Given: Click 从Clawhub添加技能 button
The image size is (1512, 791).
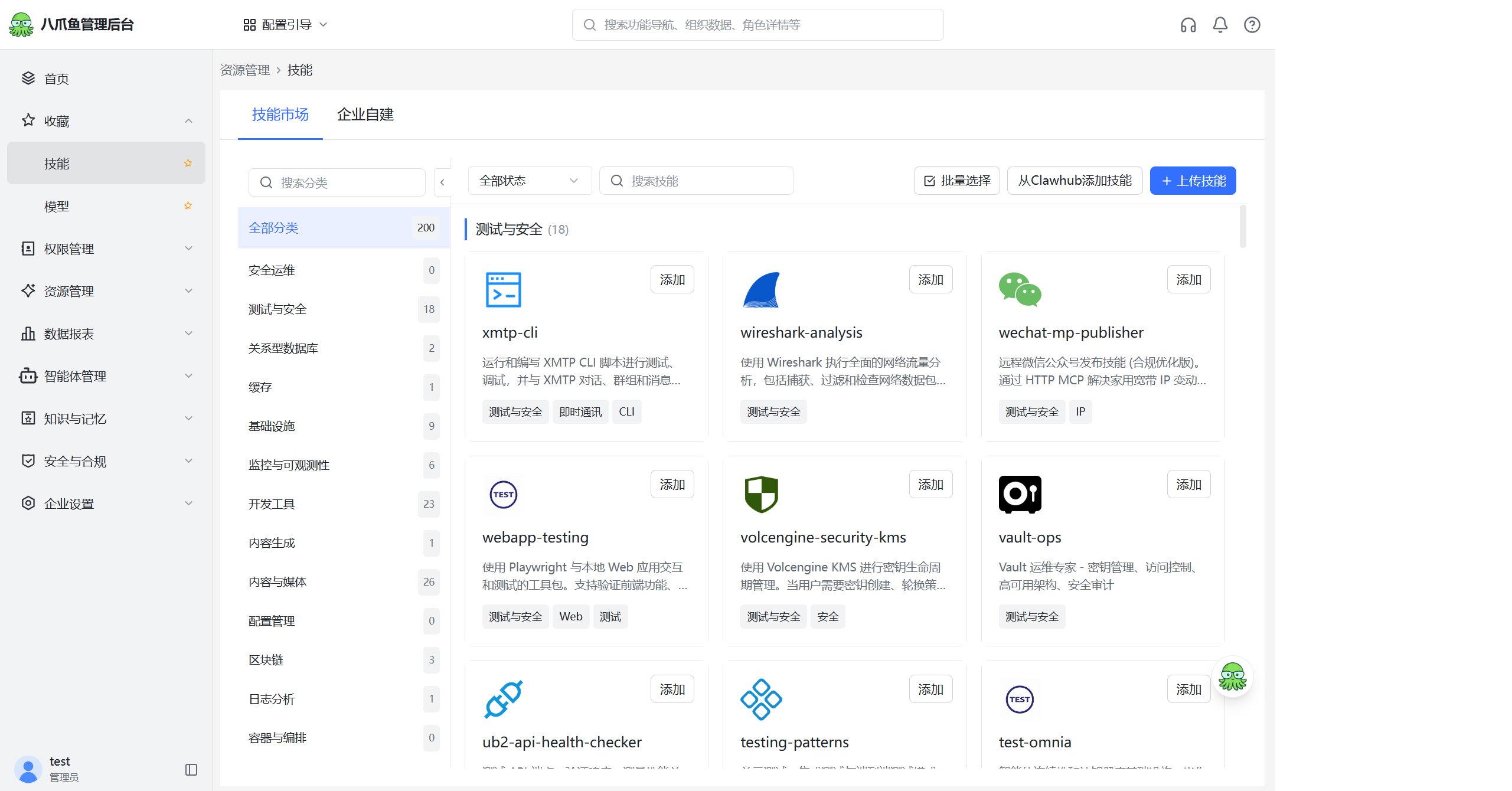Looking at the screenshot, I should pos(1075,181).
